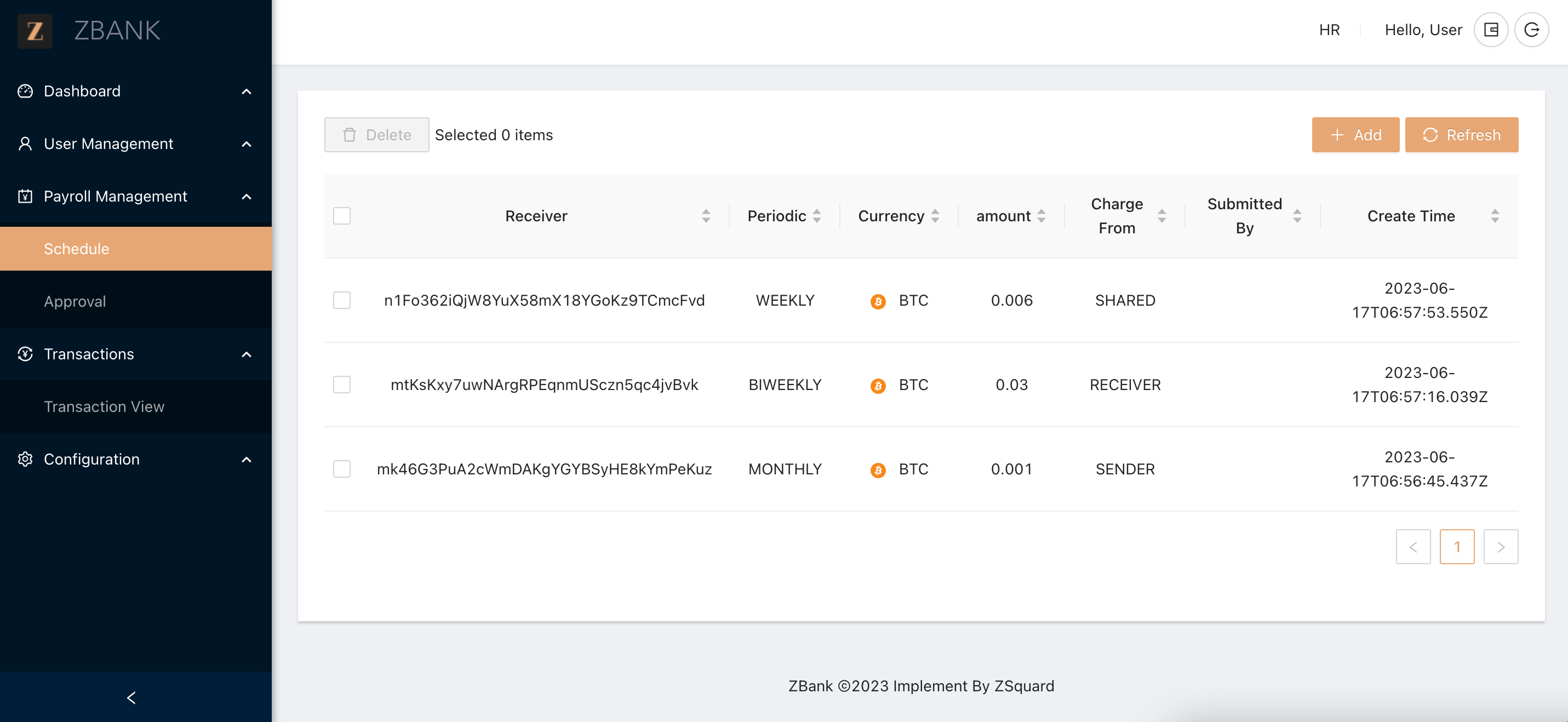The image size is (1568, 722).
Task: Go to pagination page 1
Action: click(x=1457, y=547)
